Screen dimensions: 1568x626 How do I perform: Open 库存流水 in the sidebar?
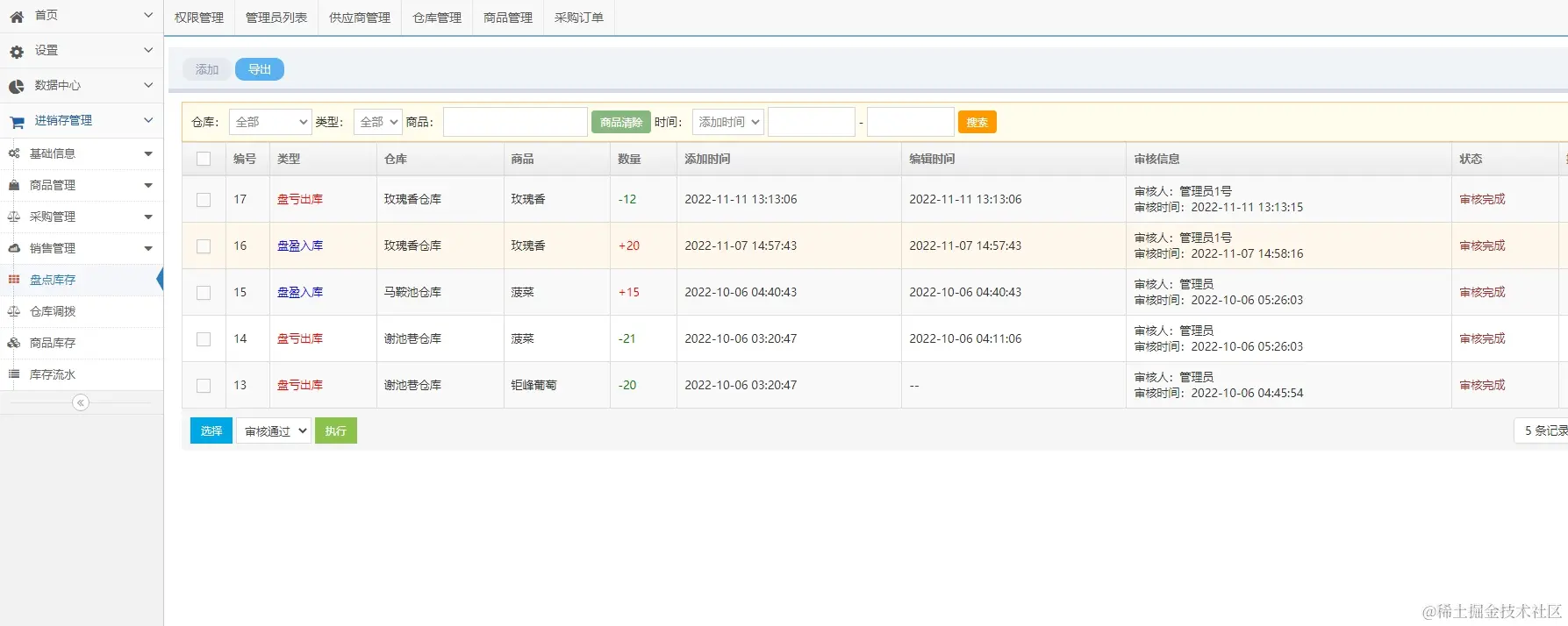point(53,374)
